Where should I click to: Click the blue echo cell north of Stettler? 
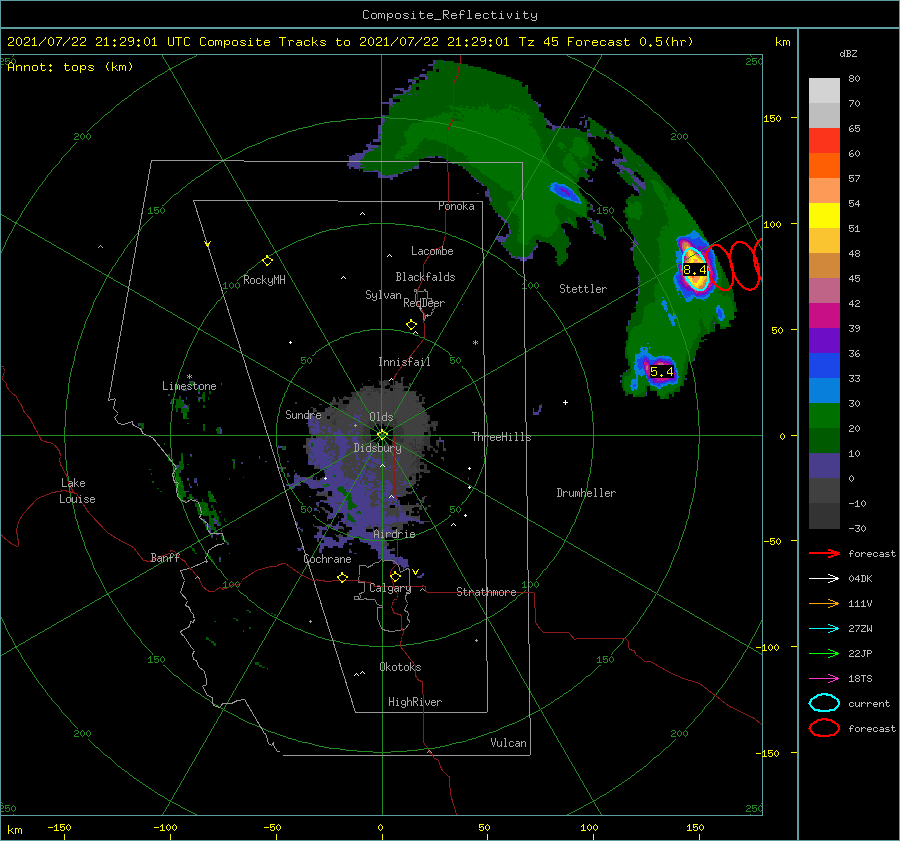point(565,192)
